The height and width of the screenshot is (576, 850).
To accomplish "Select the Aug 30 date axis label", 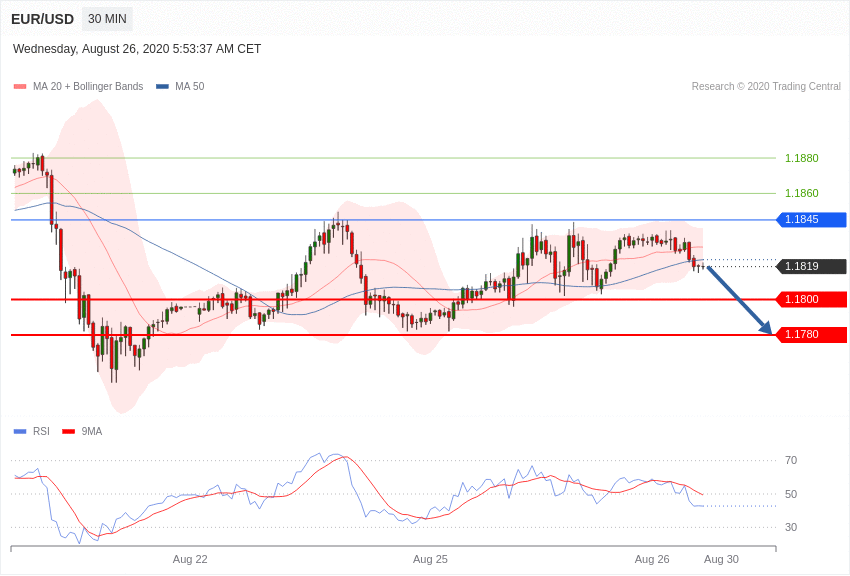I will tap(722, 559).
